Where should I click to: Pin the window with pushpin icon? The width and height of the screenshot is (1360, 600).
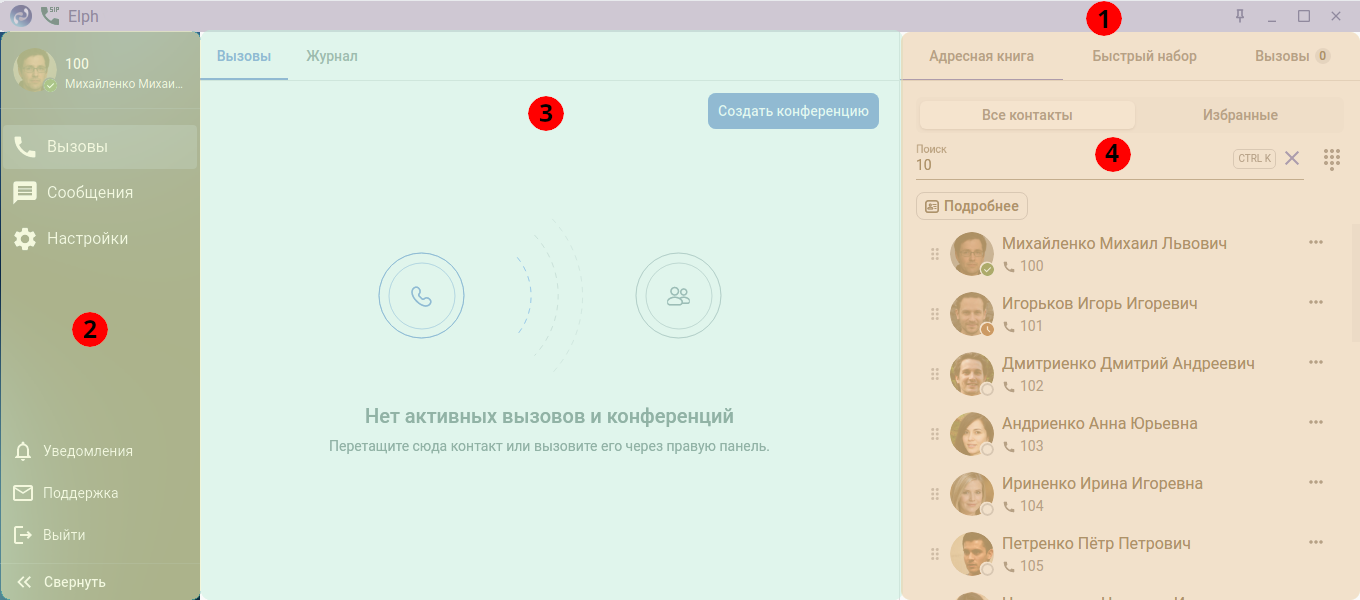tap(1240, 16)
